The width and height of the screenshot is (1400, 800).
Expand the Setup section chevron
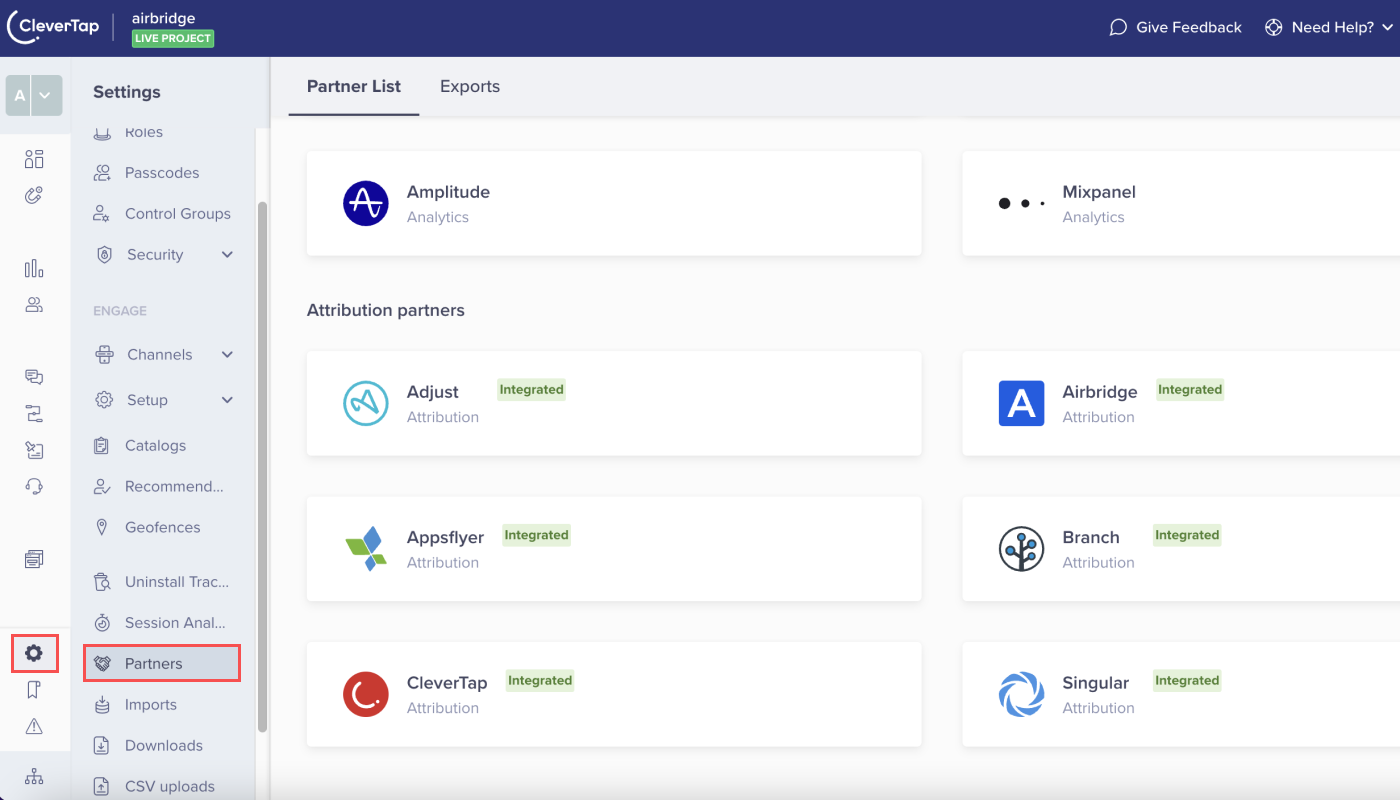[x=227, y=400]
